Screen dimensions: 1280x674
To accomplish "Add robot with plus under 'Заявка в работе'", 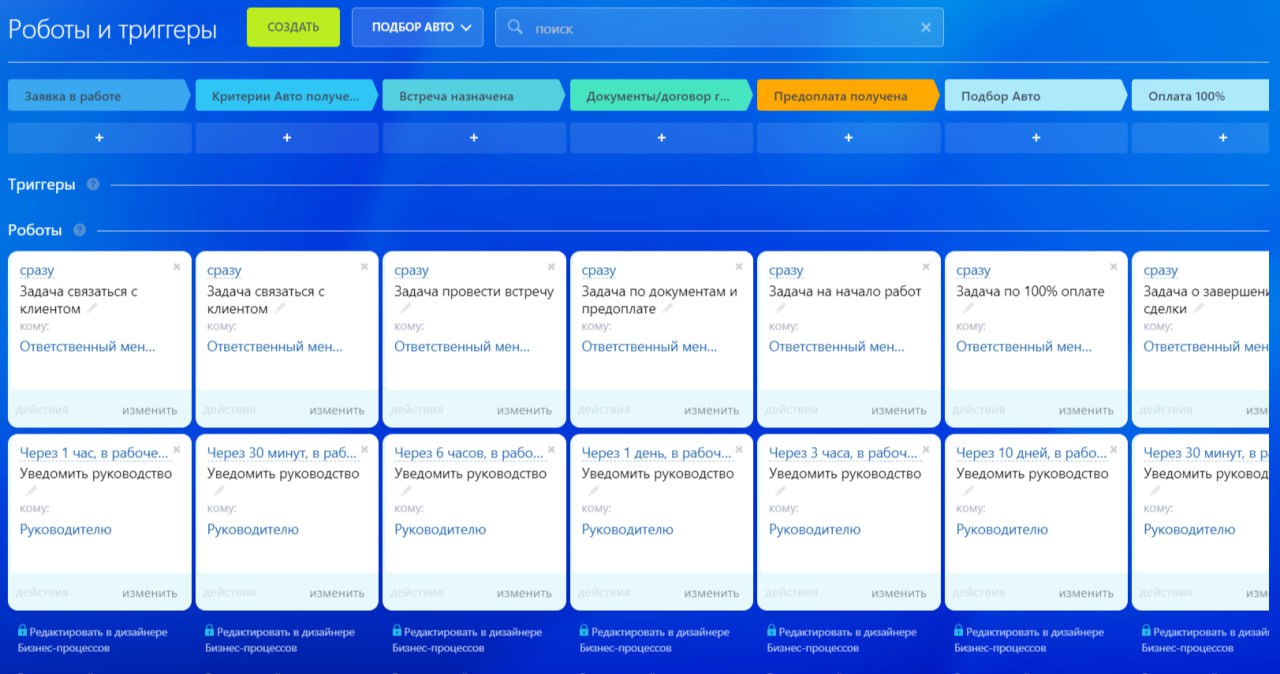I will click(99, 138).
